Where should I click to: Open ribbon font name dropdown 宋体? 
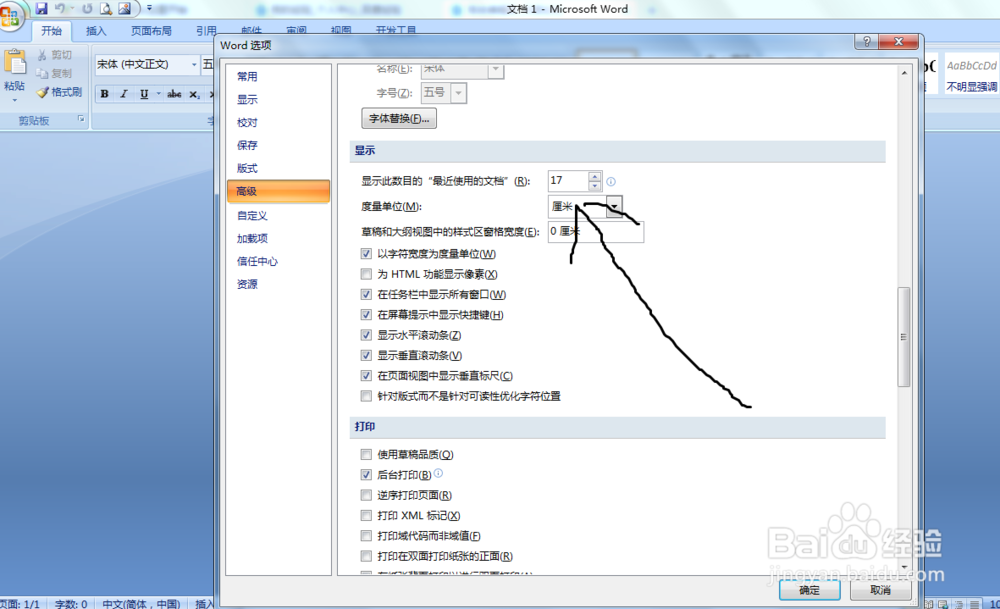[194, 64]
